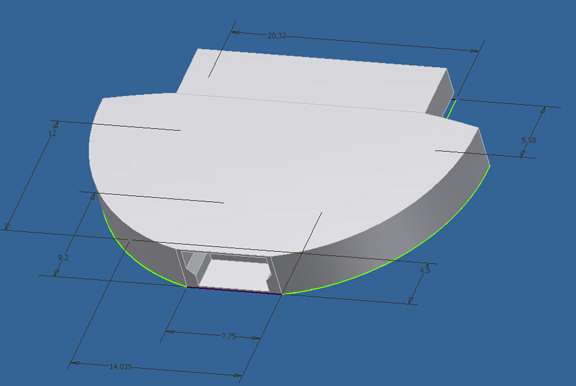Select the flat right side face of body
Viewport: 576px width, 386px height.
tap(483, 147)
